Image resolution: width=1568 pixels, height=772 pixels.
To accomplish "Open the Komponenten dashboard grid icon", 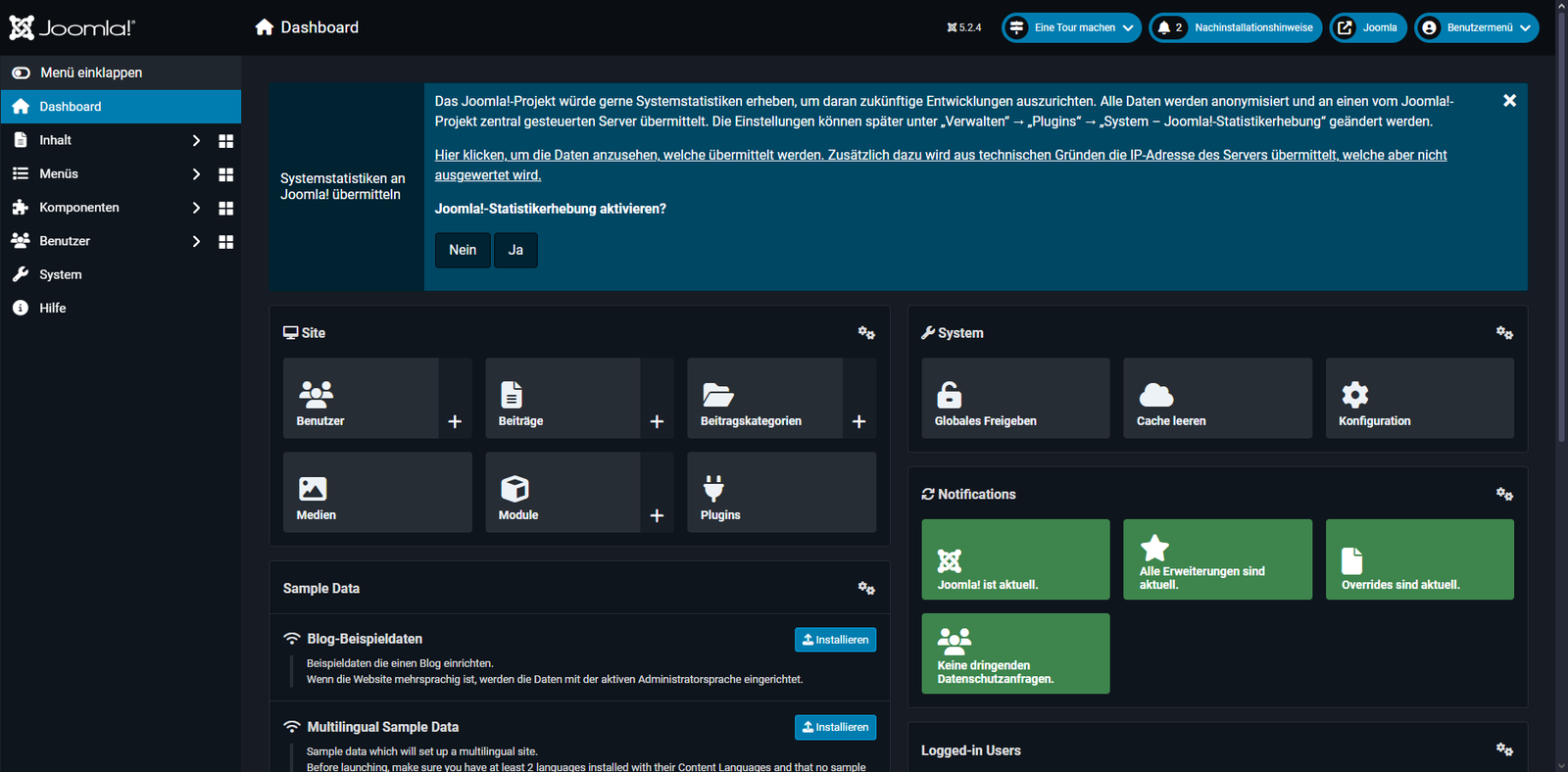I will (226, 208).
